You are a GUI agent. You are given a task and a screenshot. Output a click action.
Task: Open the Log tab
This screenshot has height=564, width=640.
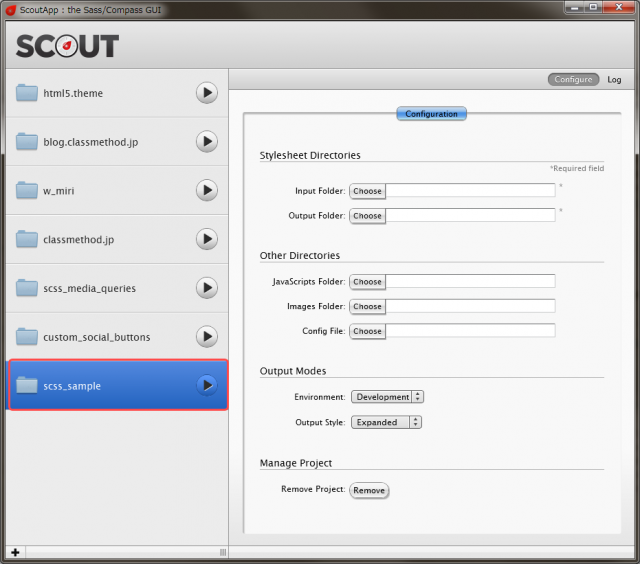614,80
